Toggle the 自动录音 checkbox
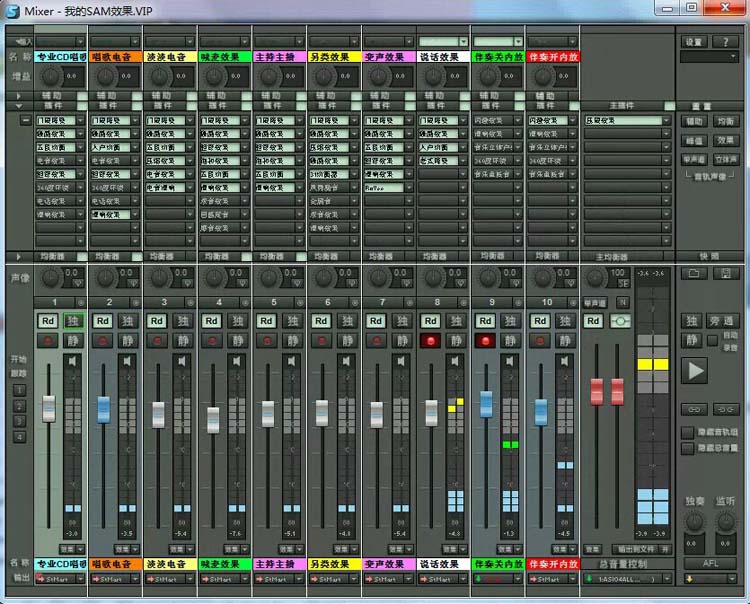This screenshot has height=604, width=750. (712, 340)
